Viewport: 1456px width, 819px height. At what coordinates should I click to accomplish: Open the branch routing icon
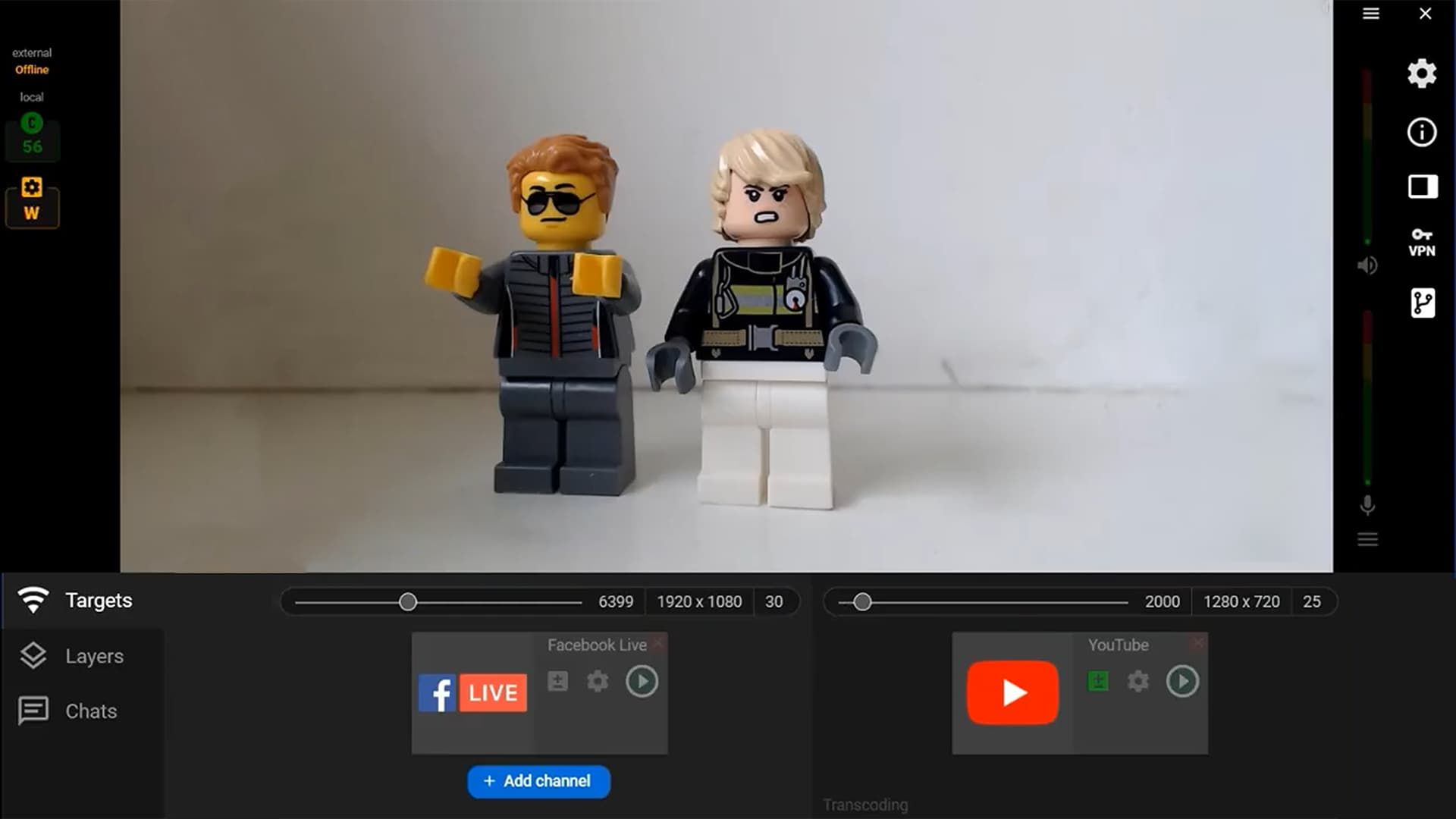coord(1423,303)
